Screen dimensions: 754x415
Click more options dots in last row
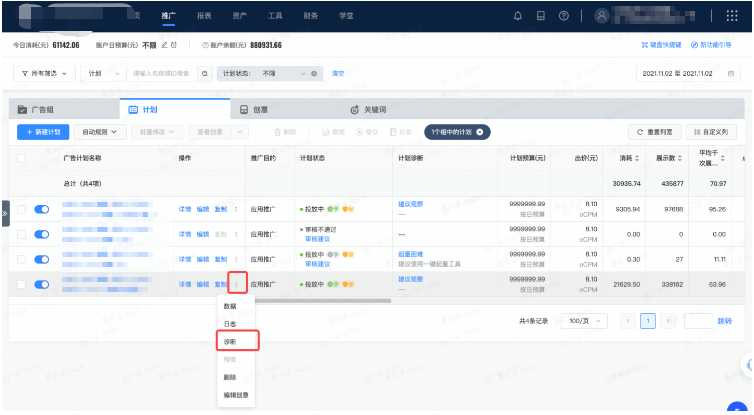(x=237, y=284)
